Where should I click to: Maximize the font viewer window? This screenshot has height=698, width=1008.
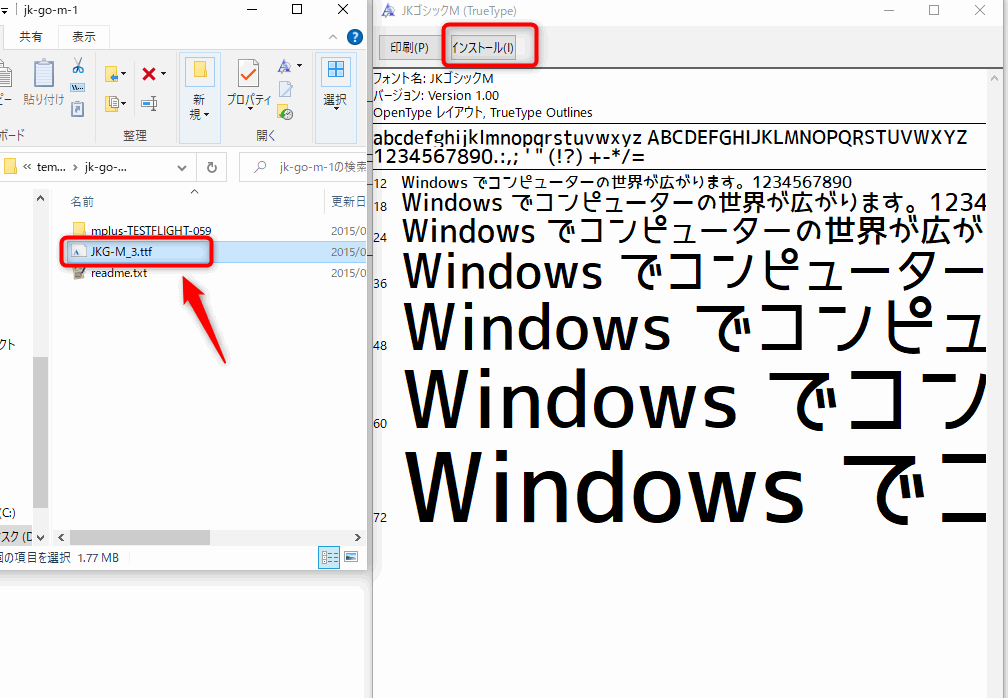[x=934, y=10]
